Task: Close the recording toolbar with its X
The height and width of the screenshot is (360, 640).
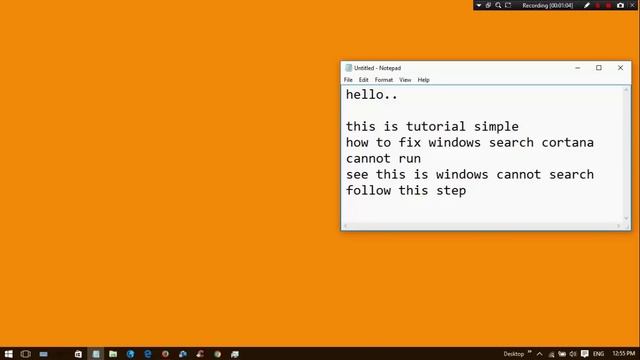Action: [x=632, y=5]
